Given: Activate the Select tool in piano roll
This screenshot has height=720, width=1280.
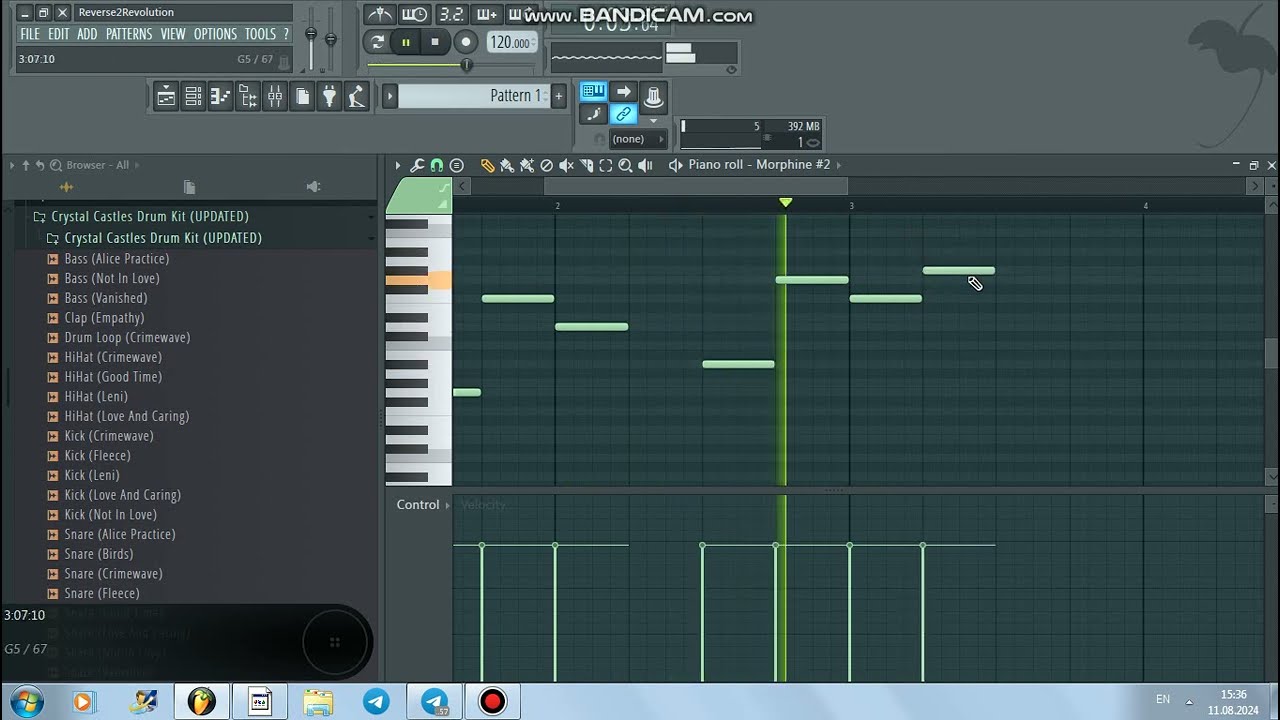Looking at the screenshot, I should point(605,165).
